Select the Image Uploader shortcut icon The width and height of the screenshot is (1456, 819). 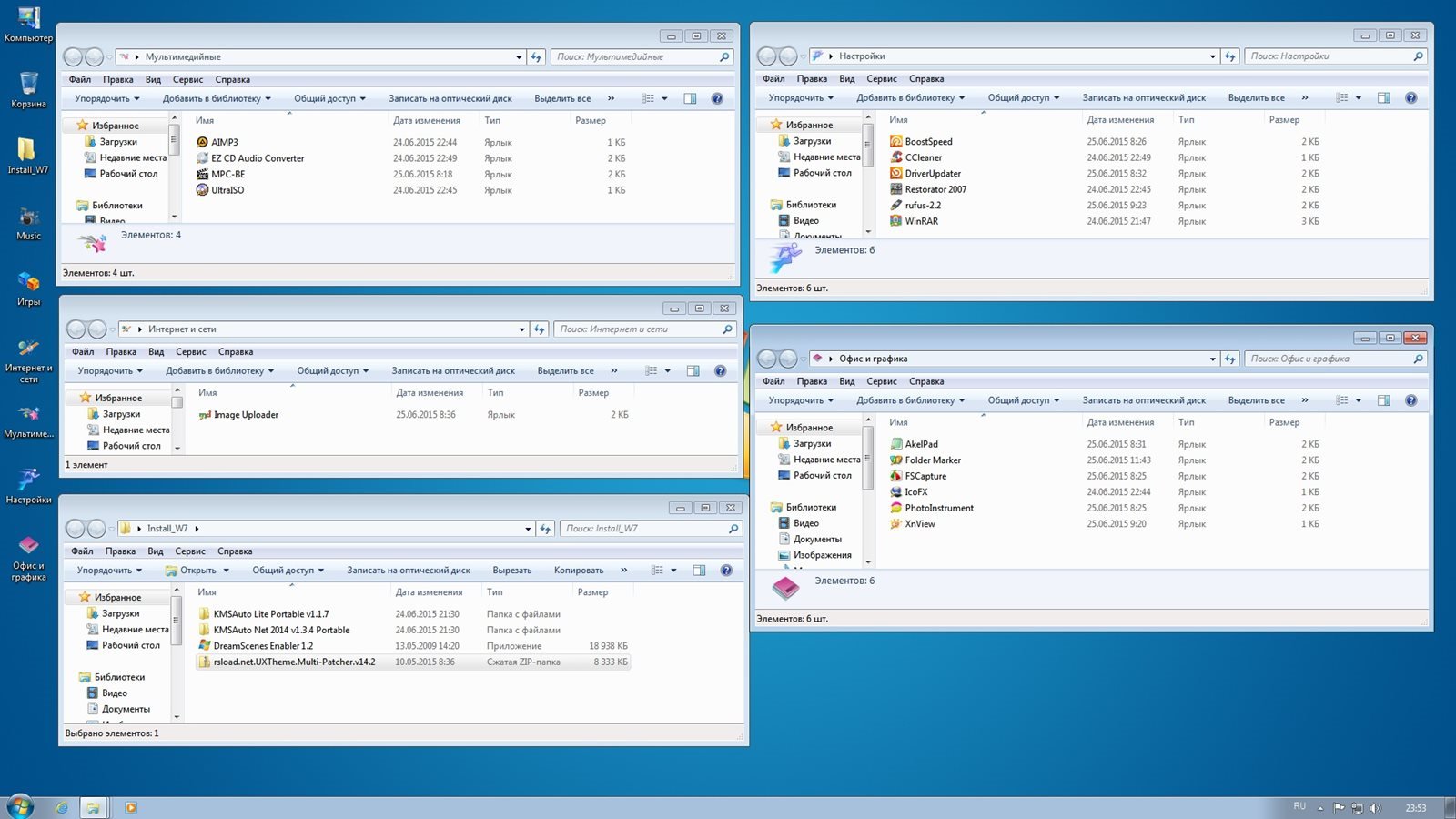coord(205,414)
